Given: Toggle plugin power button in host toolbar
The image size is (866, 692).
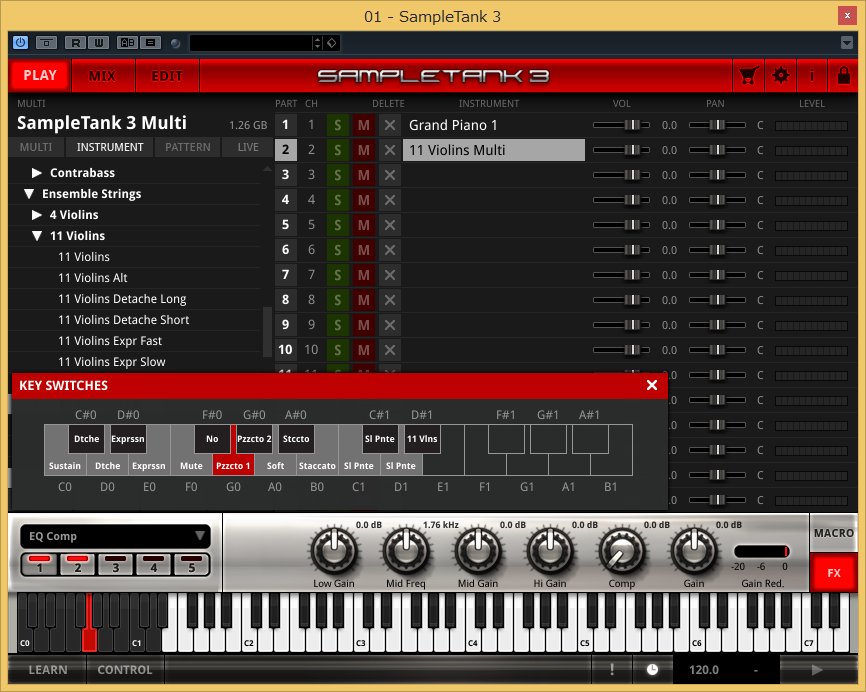Looking at the screenshot, I should 20,43.
